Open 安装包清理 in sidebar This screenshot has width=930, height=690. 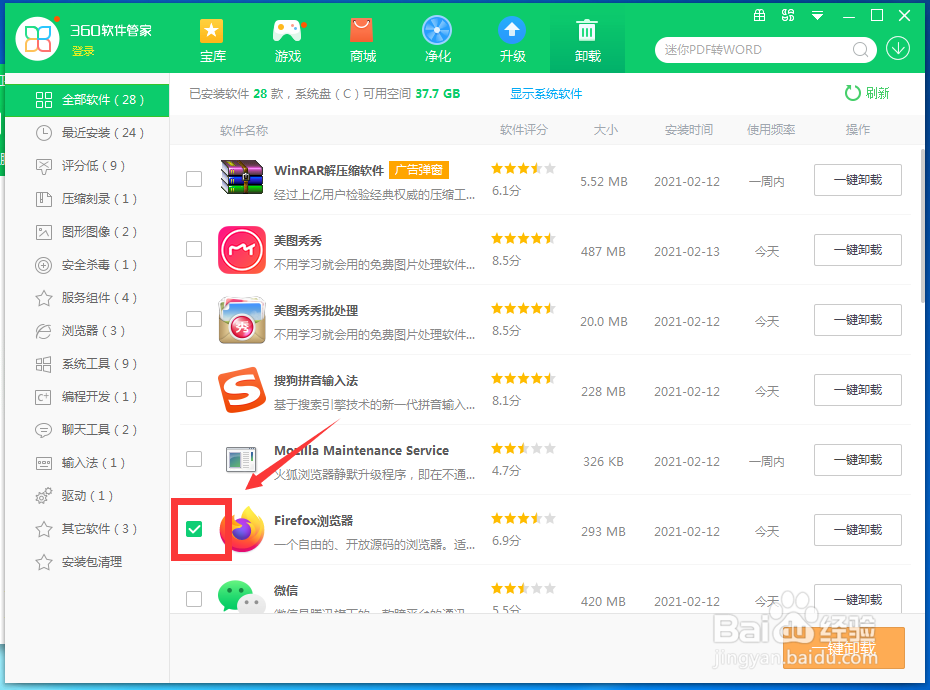(x=87, y=562)
